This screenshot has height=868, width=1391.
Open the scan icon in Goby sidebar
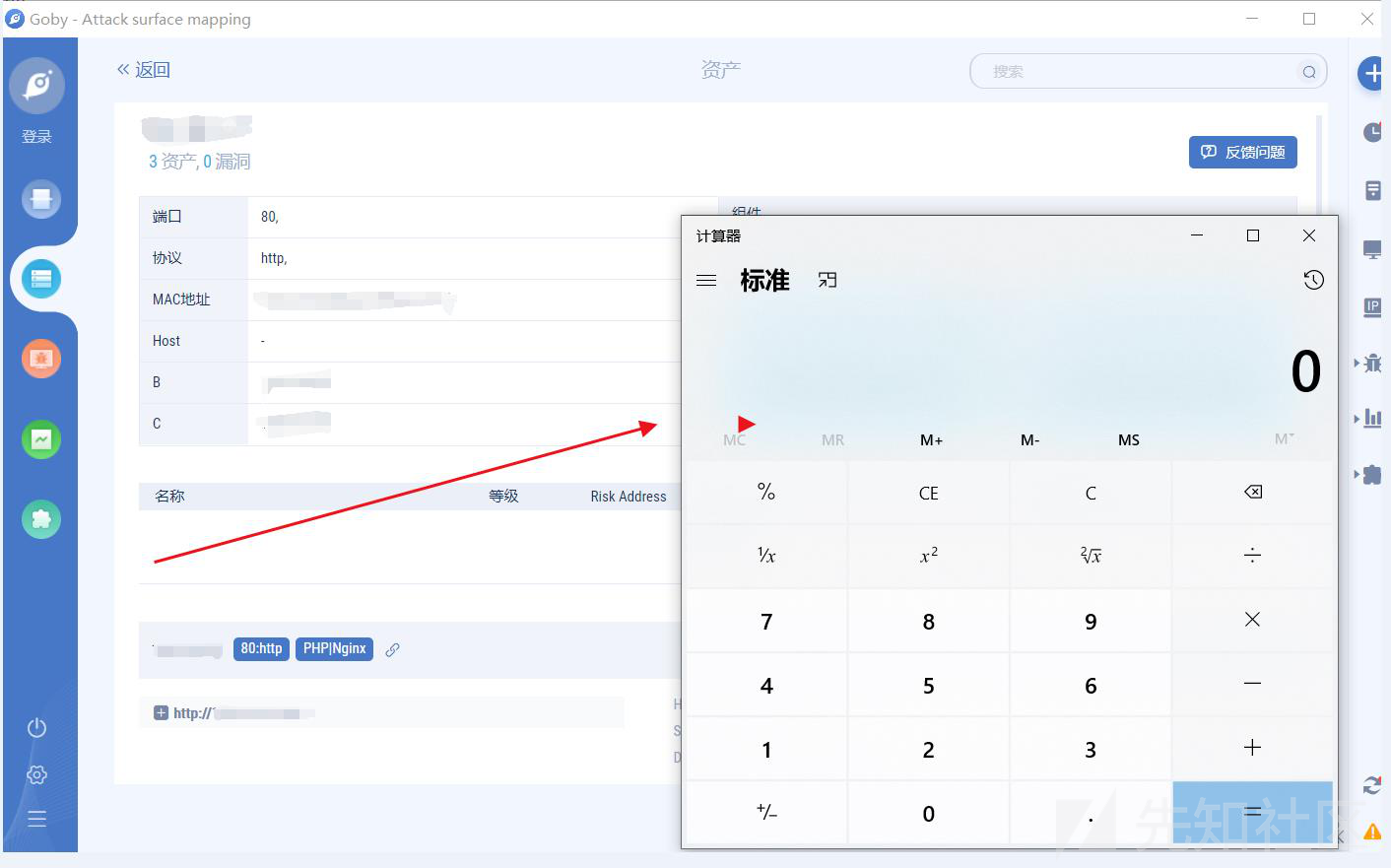(41, 200)
